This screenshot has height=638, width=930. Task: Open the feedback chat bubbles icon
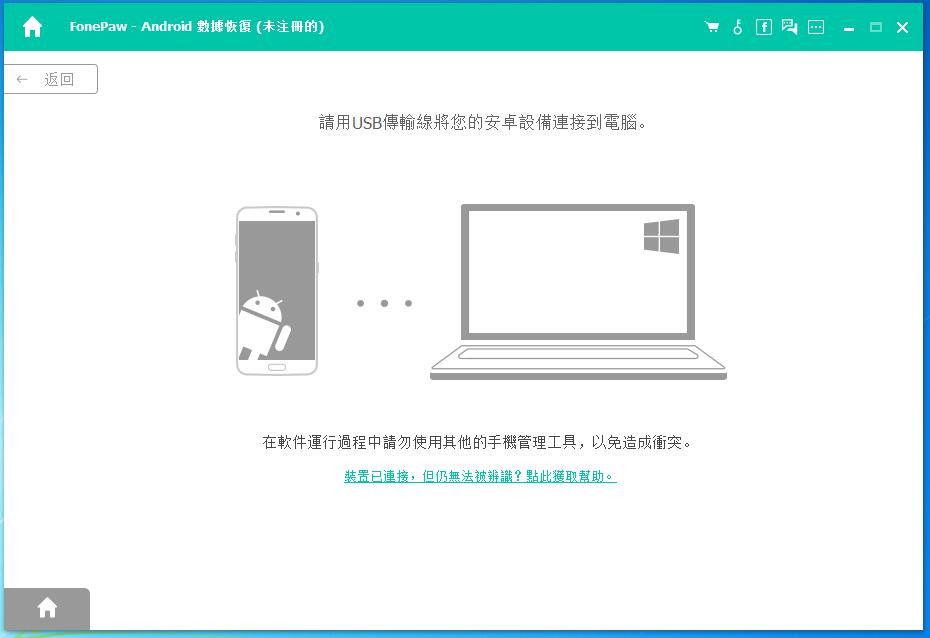(x=789, y=27)
